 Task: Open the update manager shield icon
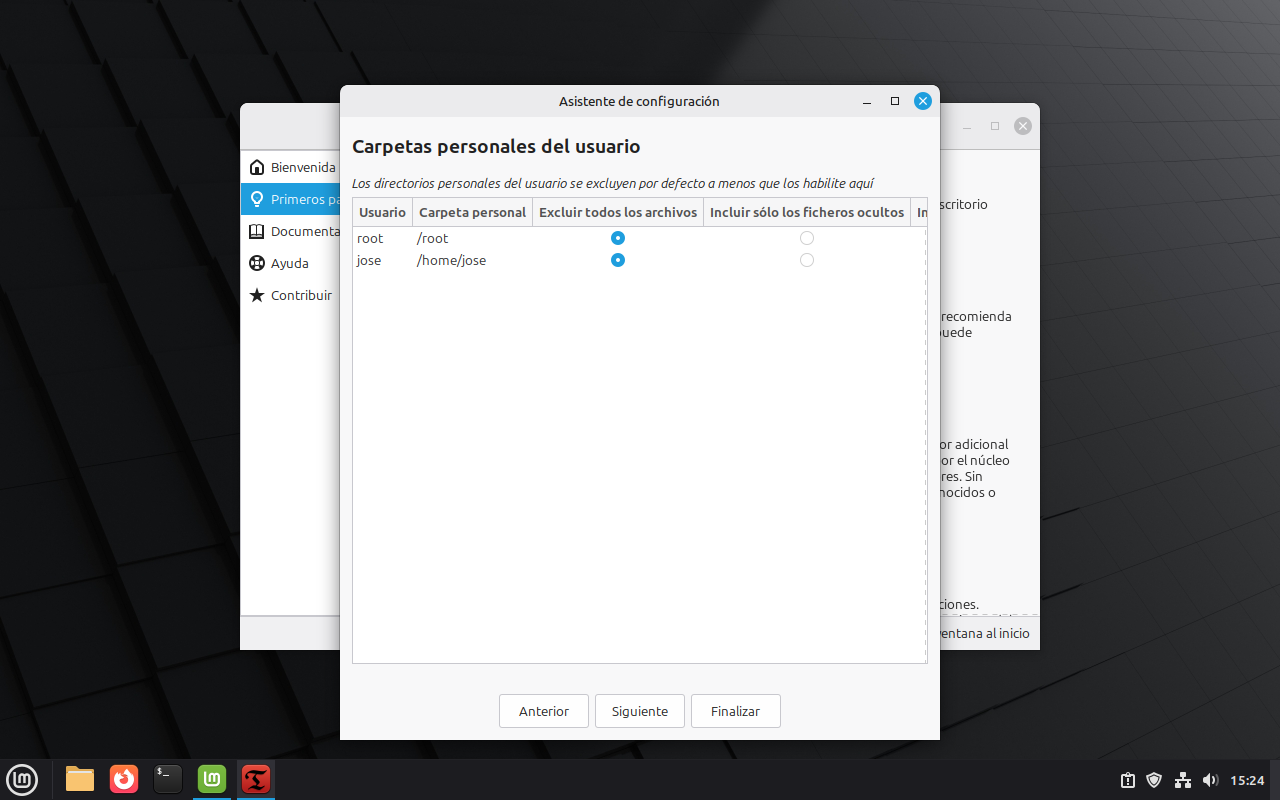tap(1154, 780)
